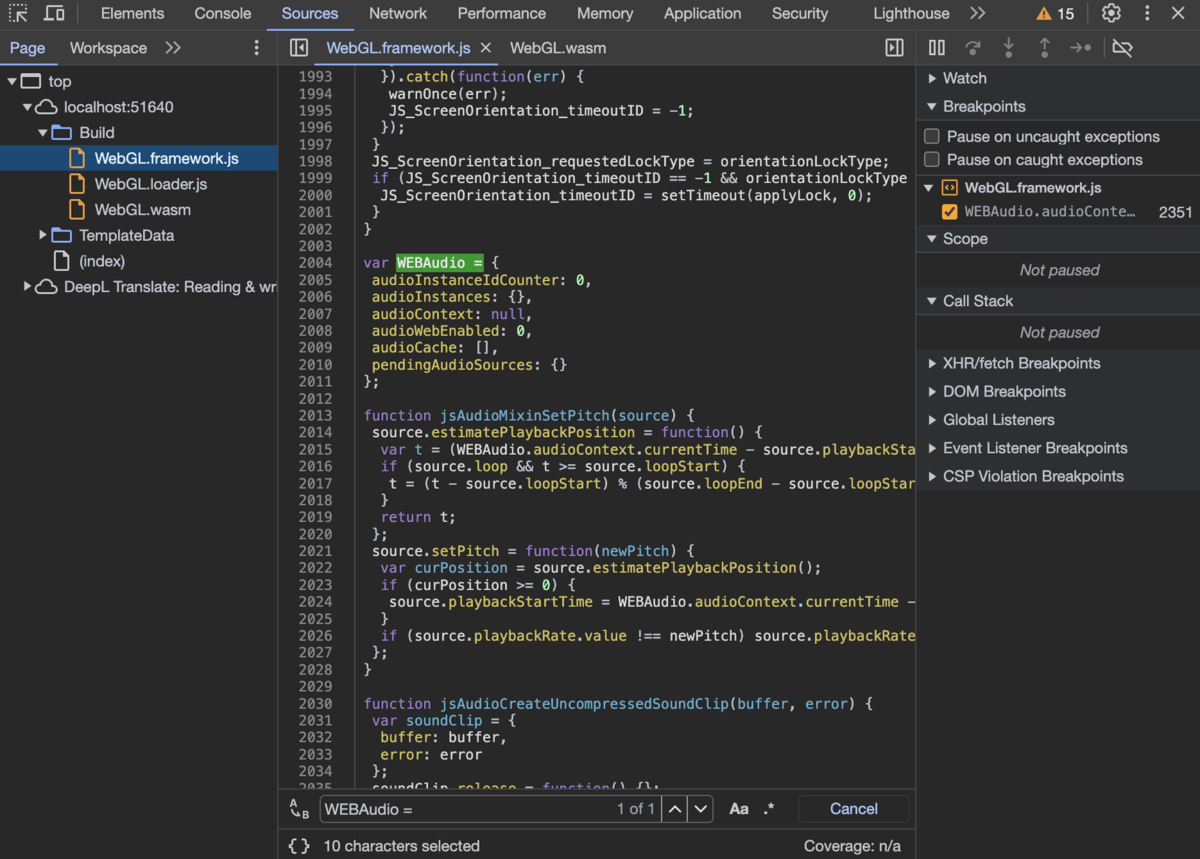This screenshot has height=859, width=1200.
Task: Enable Pause on uncaught exceptions
Action: [x=932, y=137]
